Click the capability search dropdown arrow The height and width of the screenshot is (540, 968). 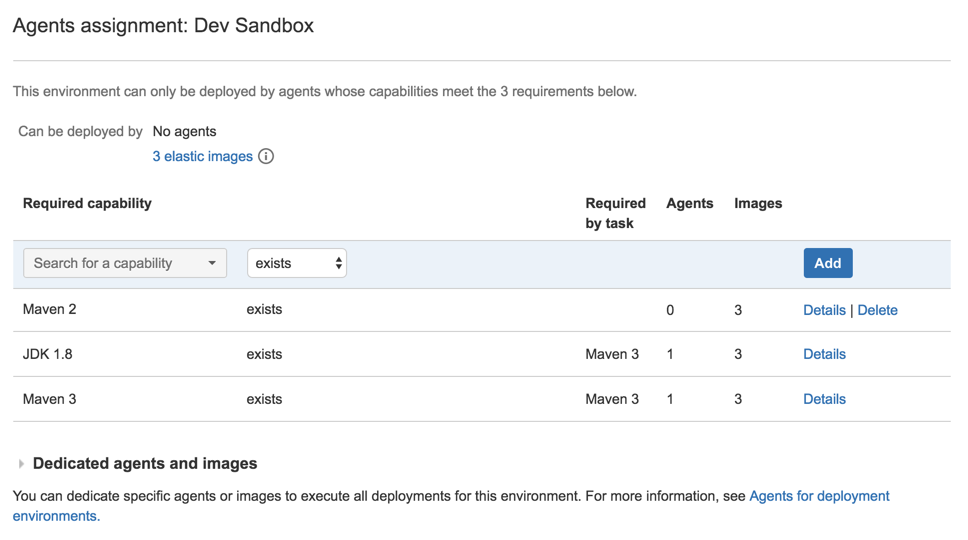[212, 263]
